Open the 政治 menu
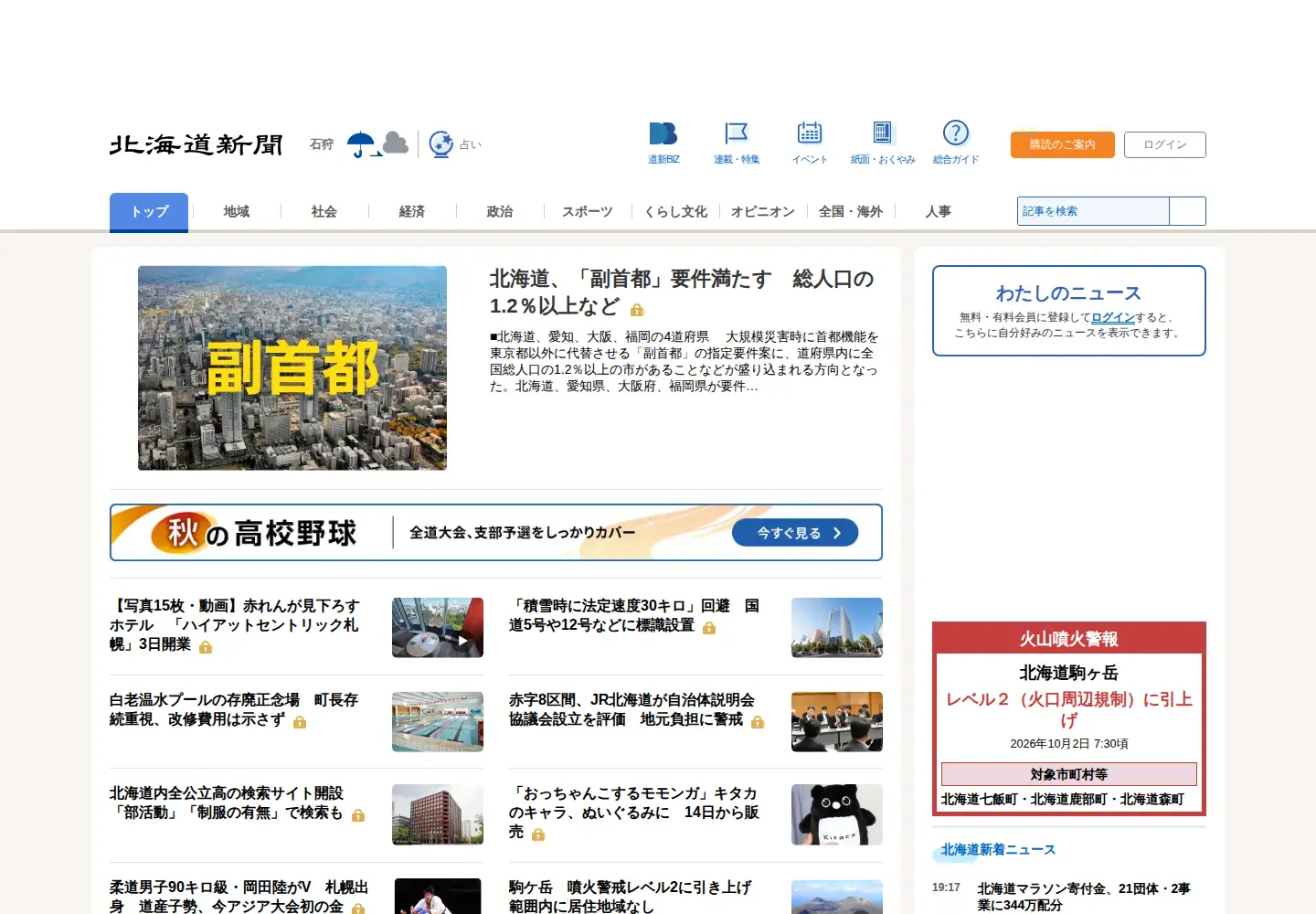The image size is (1316, 914). point(500,212)
